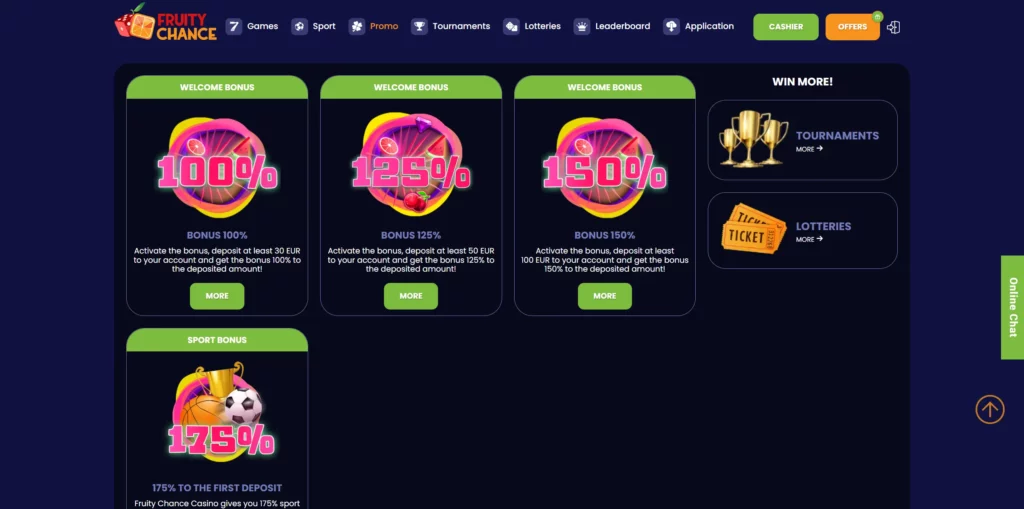Viewport: 1024px width, 509px height.
Task: Click More under Bonus 125%
Action: click(411, 296)
